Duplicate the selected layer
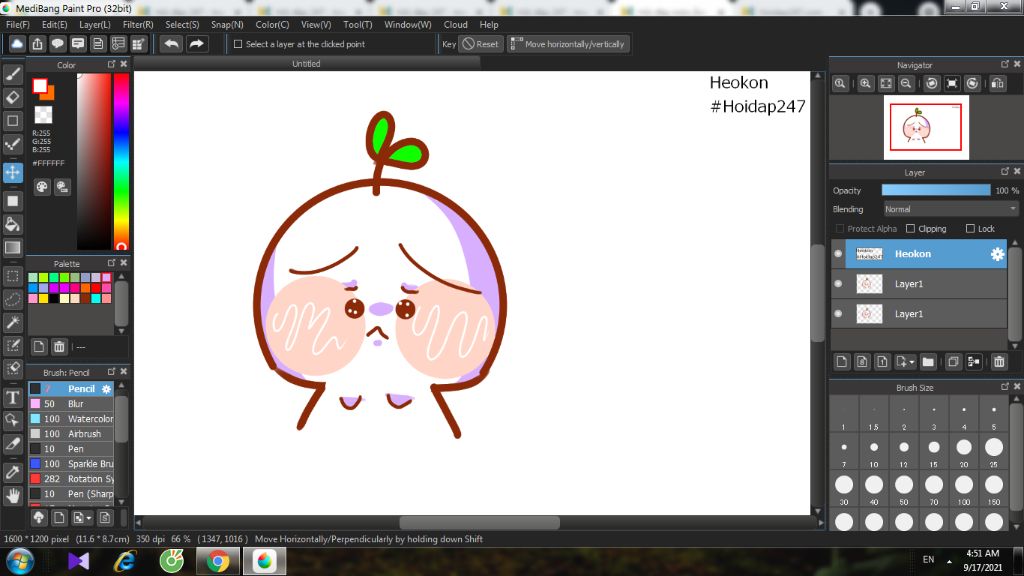Screen dimensions: 1024x576 [953, 362]
